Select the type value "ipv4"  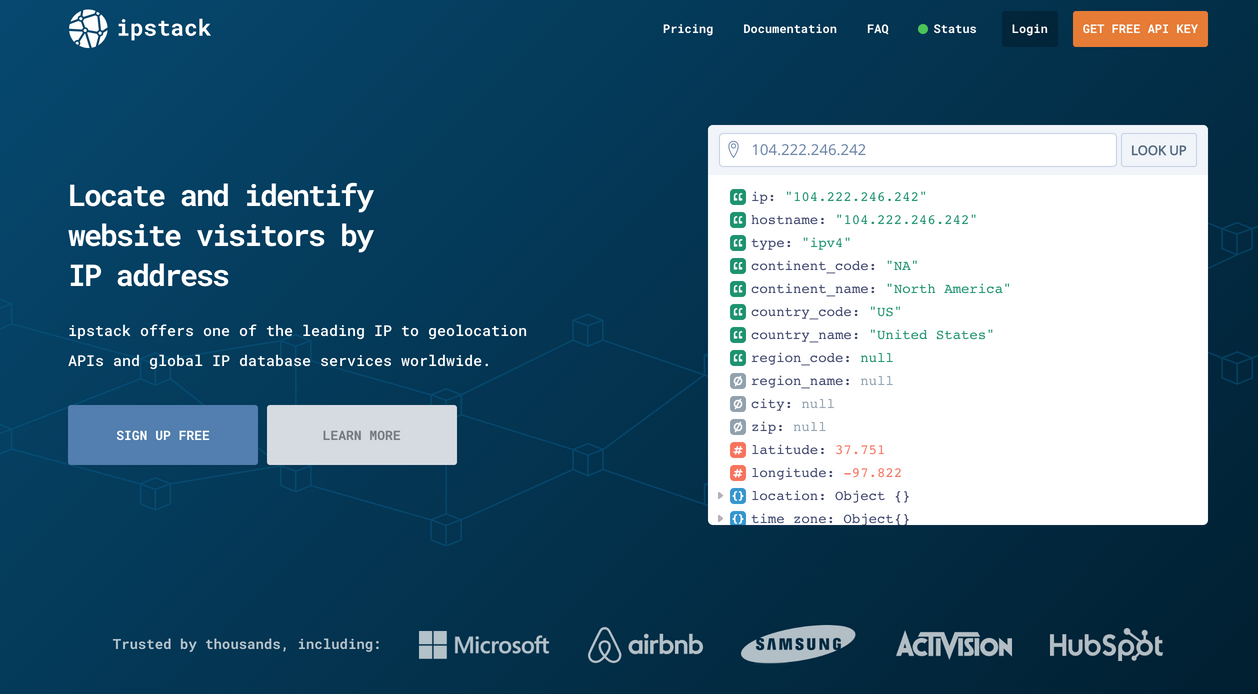[826, 243]
